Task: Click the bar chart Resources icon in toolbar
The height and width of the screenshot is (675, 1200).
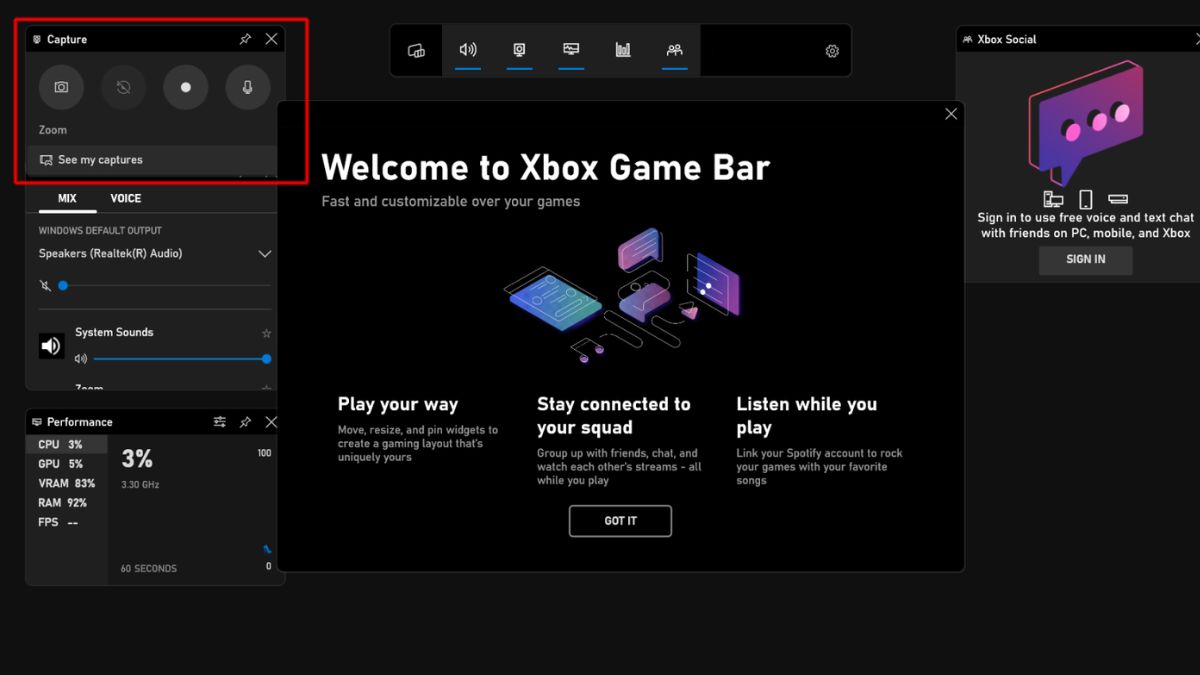Action: [623, 50]
